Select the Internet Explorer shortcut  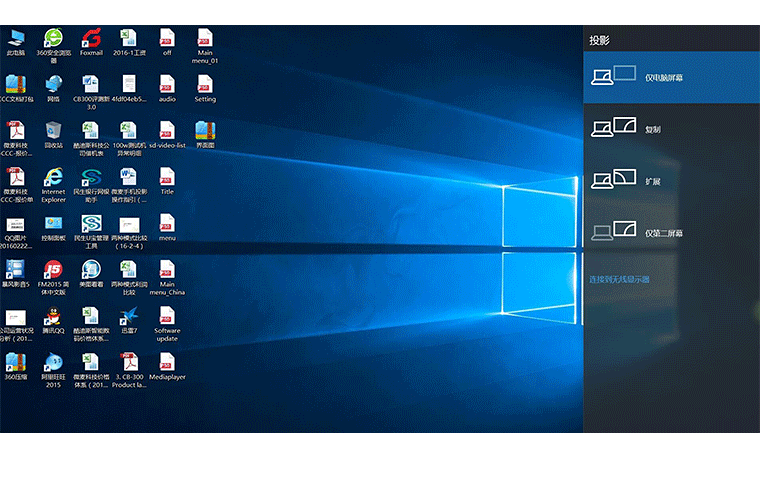pos(53,185)
